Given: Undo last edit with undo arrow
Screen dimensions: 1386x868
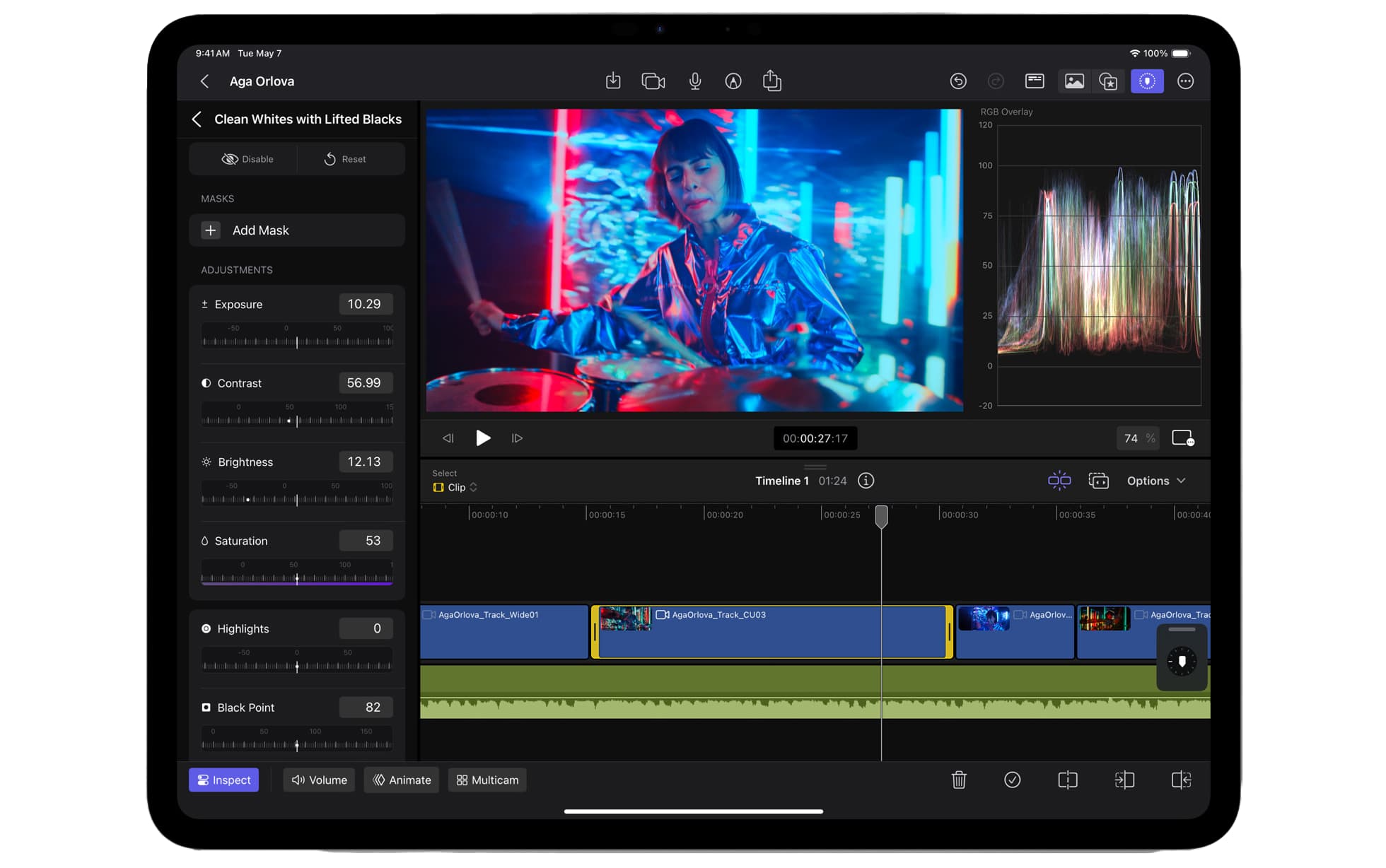Looking at the screenshot, I should pos(958,81).
